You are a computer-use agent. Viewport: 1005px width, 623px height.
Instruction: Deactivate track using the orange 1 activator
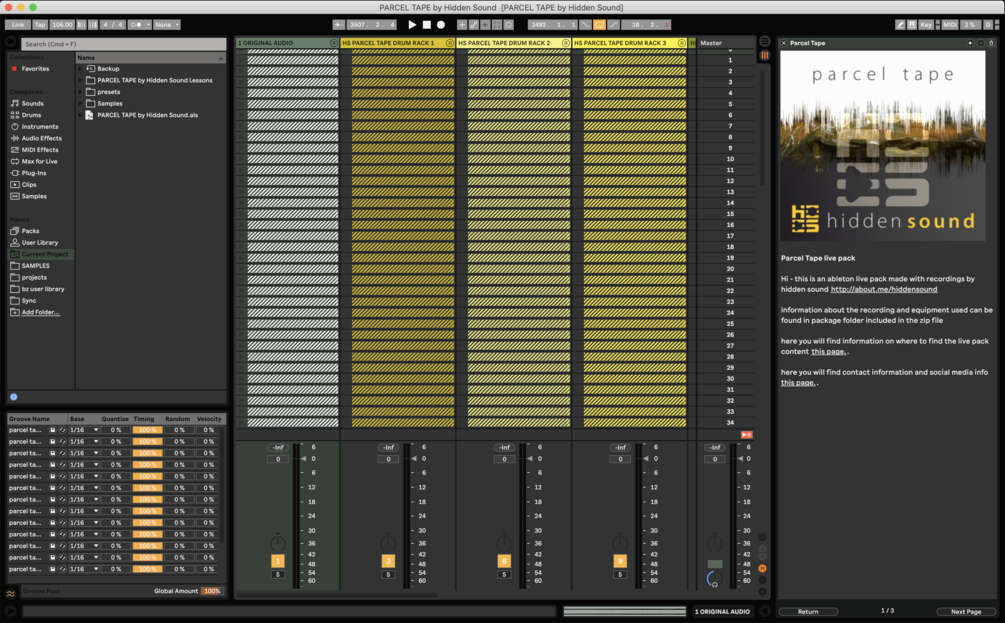(278, 561)
